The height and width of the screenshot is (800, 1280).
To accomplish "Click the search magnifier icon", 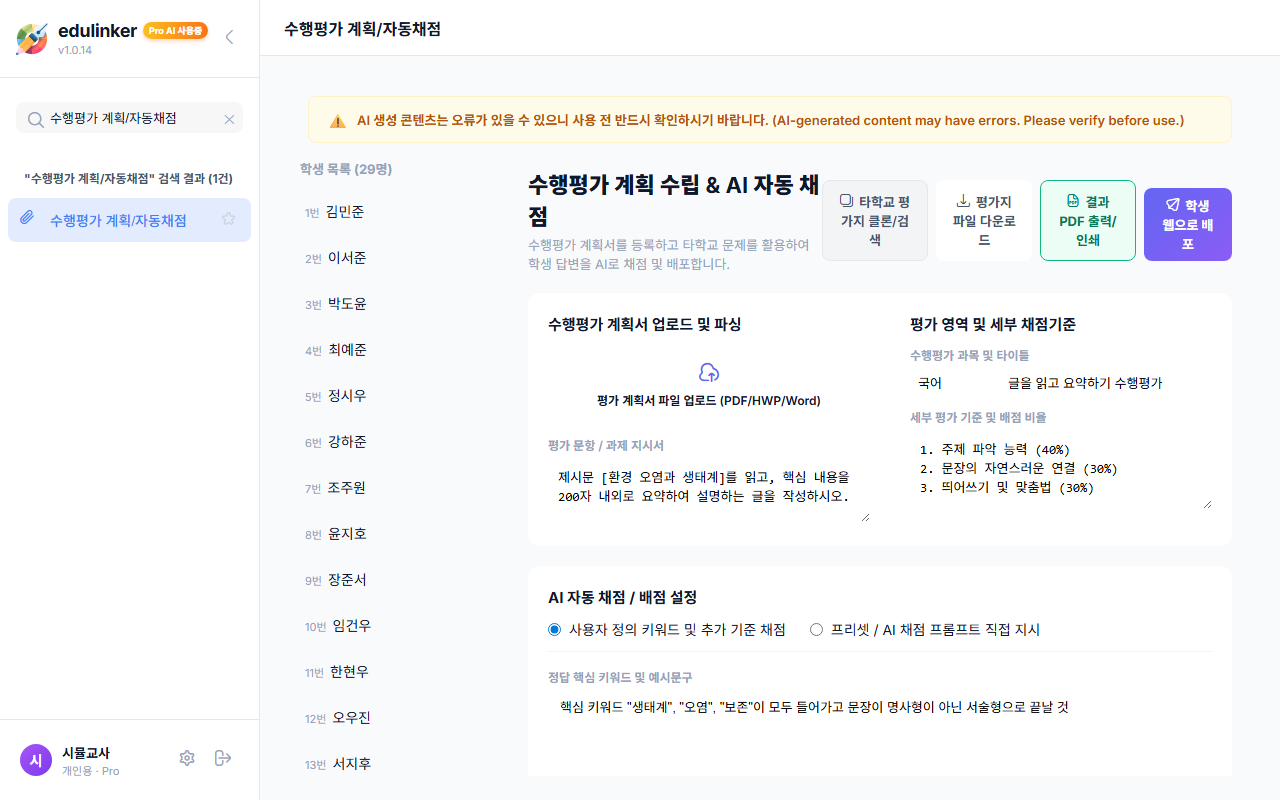I will (35, 119).
